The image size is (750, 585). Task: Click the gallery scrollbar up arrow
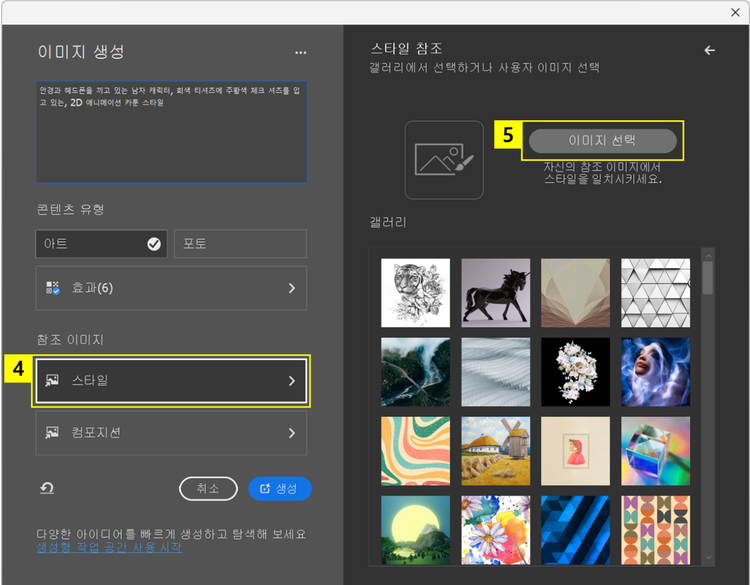(708, 256)
